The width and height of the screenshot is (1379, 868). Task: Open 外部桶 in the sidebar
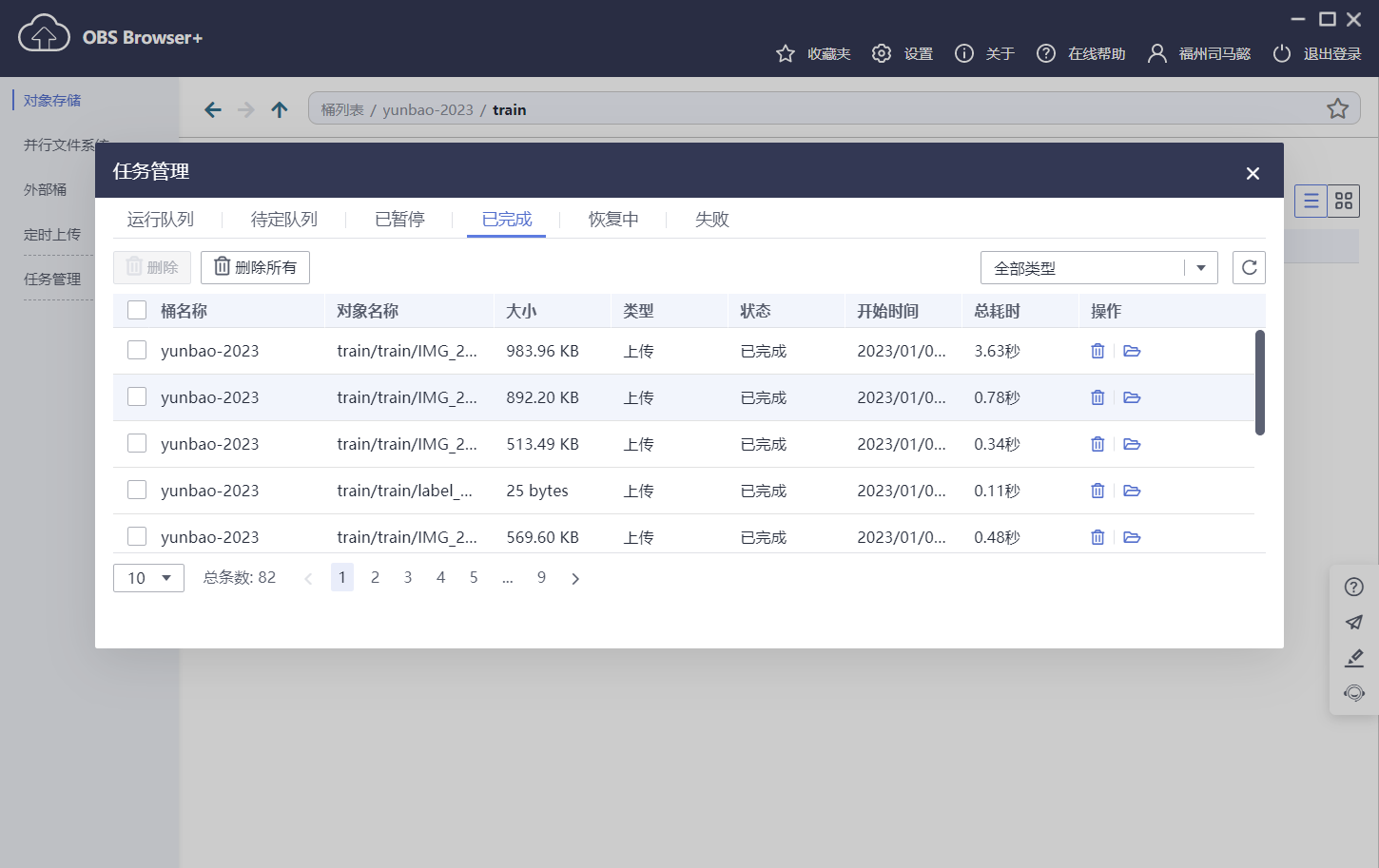46,189
